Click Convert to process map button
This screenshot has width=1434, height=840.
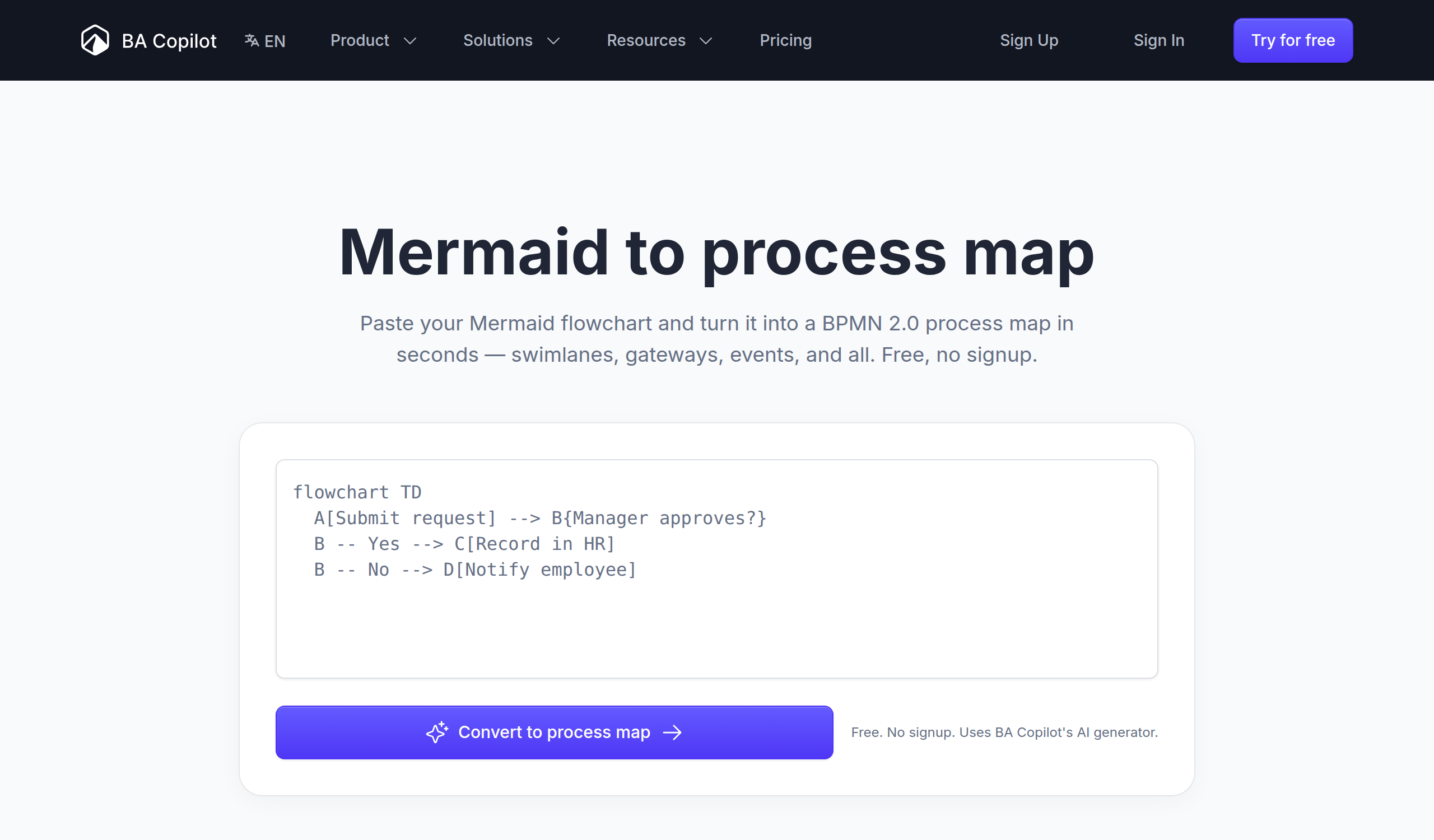[554, 732]
